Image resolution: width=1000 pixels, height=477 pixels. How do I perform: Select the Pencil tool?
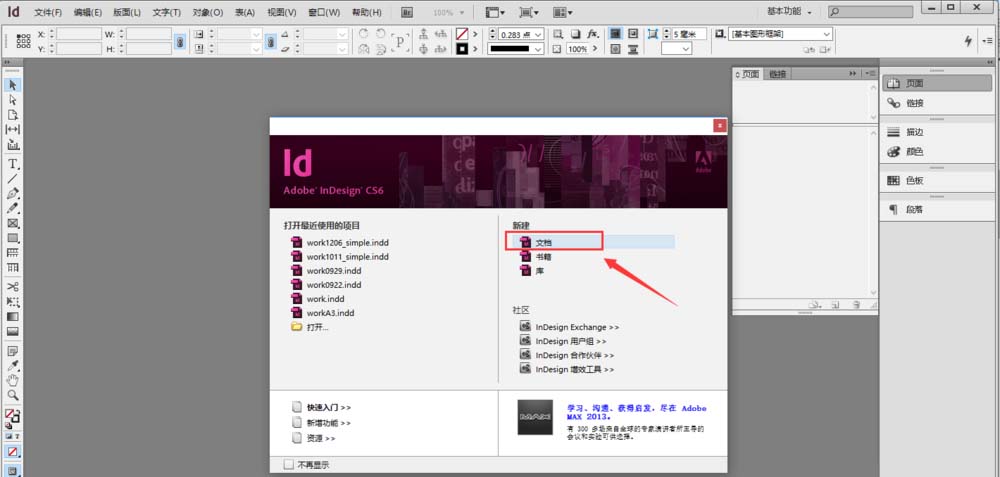[x=13, y=209]
